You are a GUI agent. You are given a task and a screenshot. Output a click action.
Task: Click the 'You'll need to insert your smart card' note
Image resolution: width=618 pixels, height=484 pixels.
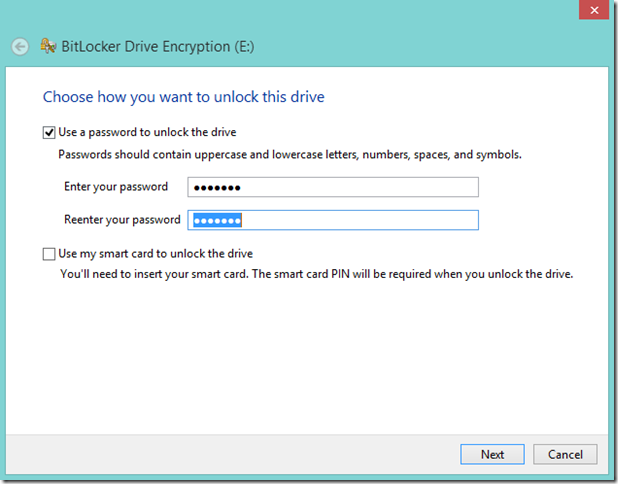pos(316,274)
